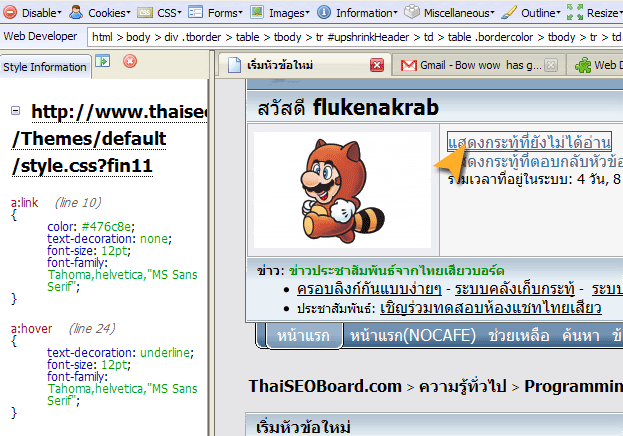This screenshot has width=623, height=436.
Task: Click the 'Web Developer' toolbar label
Action: 40,36
